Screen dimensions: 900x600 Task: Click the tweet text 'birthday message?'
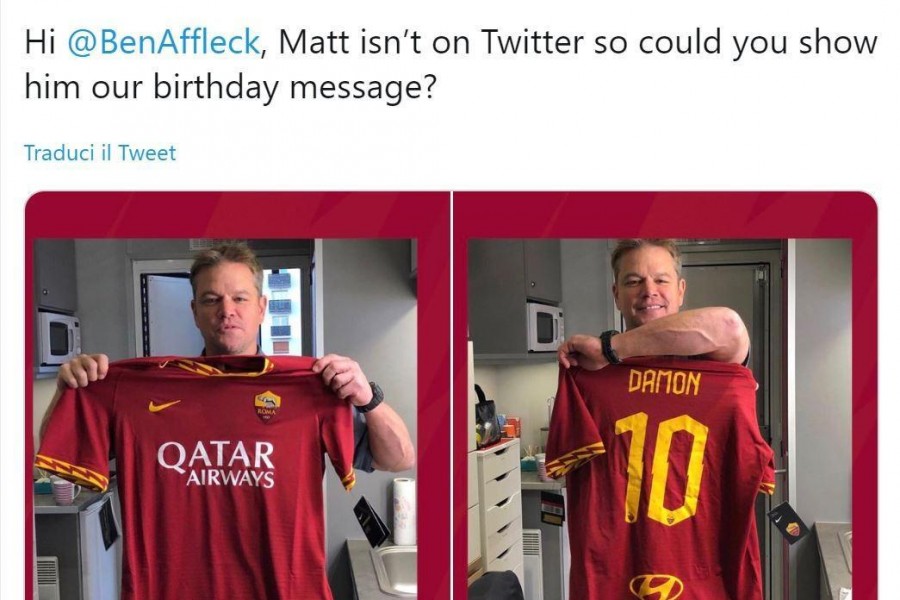click(x=294, y=87)
